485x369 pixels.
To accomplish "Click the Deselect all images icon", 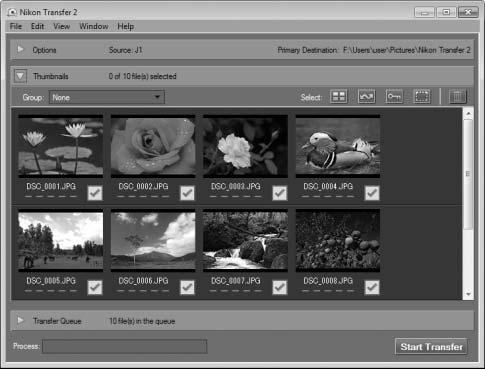I will pyautogui.click(x=422, y=97).
